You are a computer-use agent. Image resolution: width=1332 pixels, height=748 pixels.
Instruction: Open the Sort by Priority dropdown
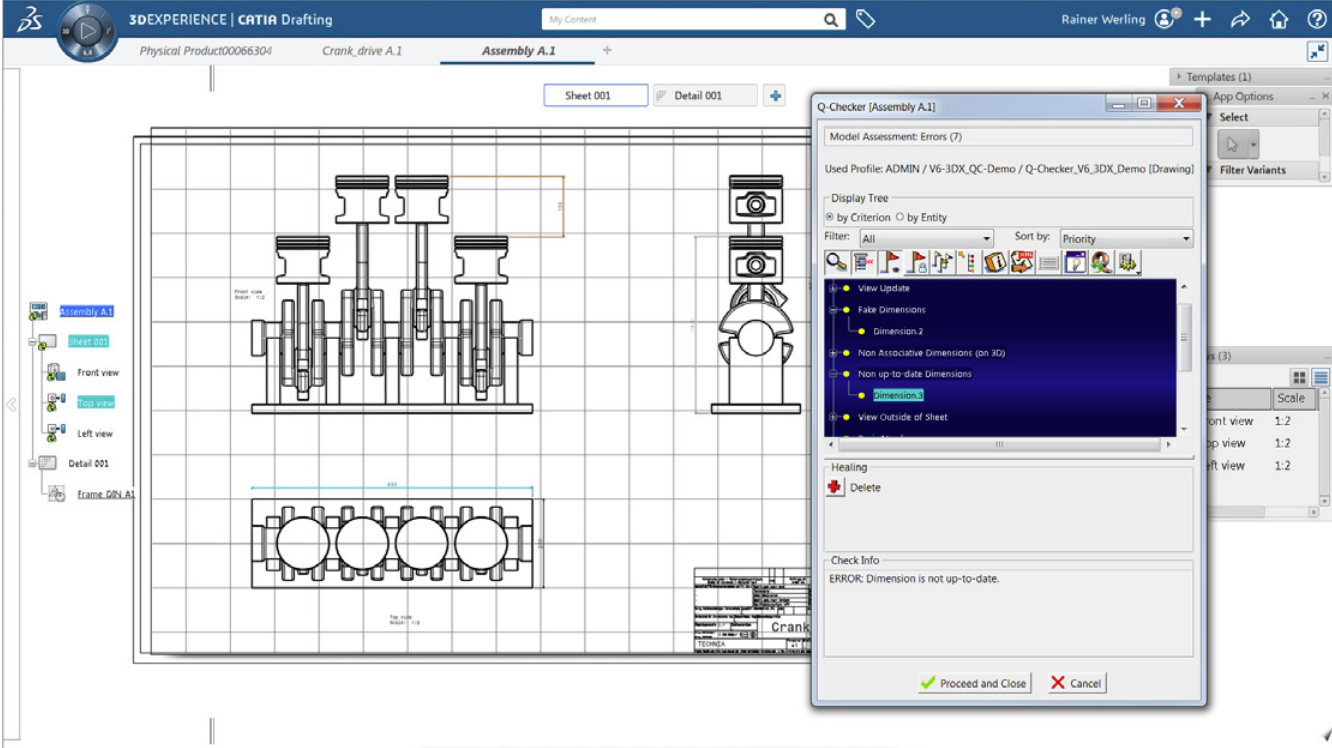click(1126, 239)
